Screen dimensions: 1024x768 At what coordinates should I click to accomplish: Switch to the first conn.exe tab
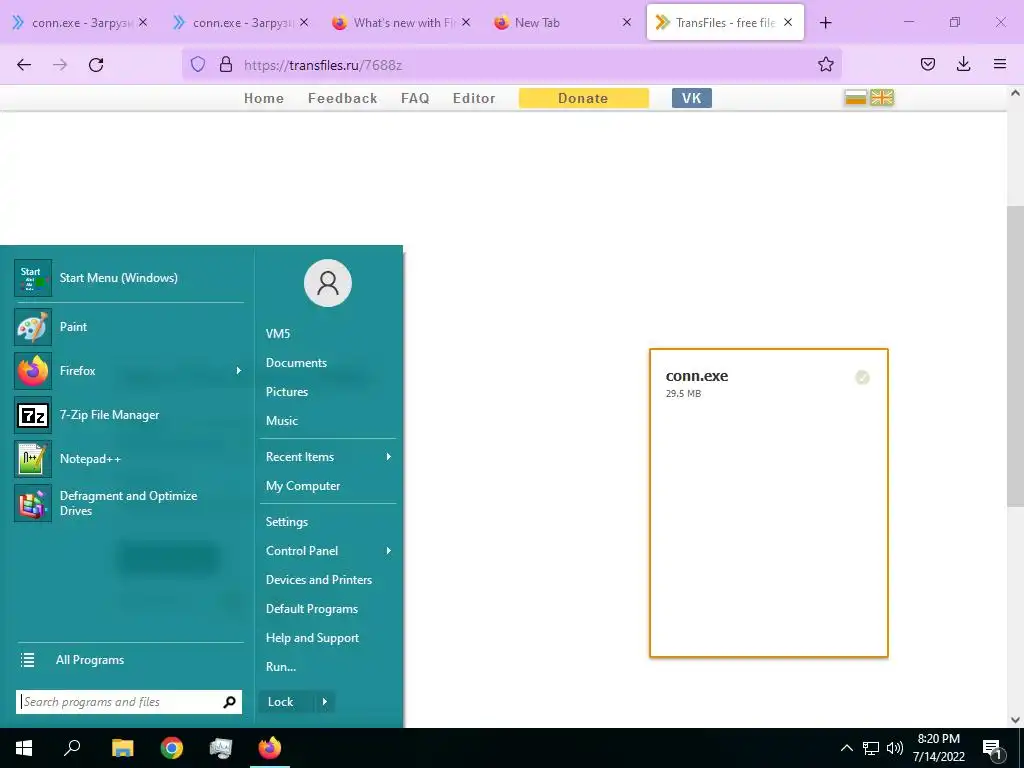(80, 23)
